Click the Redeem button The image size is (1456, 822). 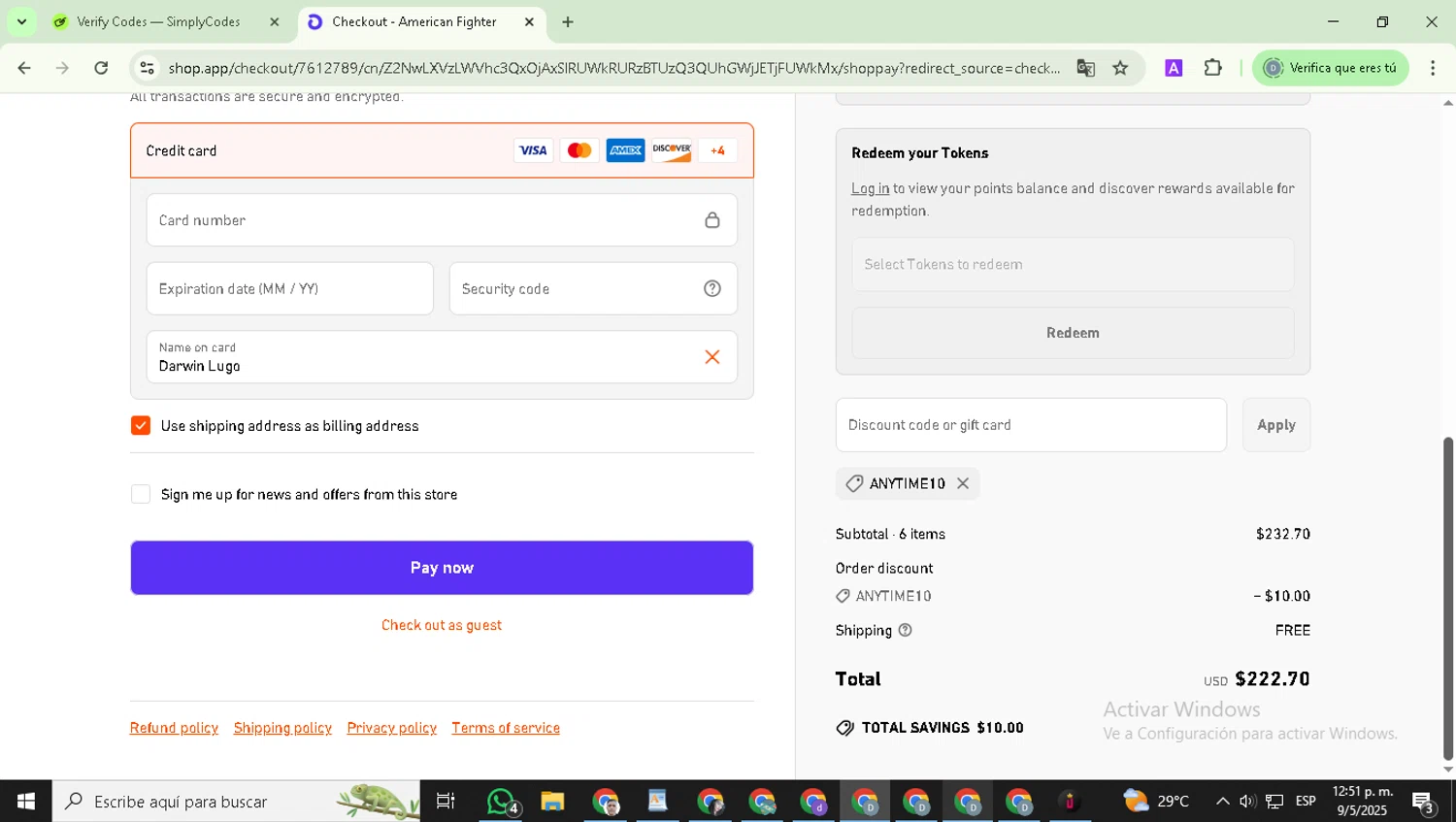[x=1073, y=333]
